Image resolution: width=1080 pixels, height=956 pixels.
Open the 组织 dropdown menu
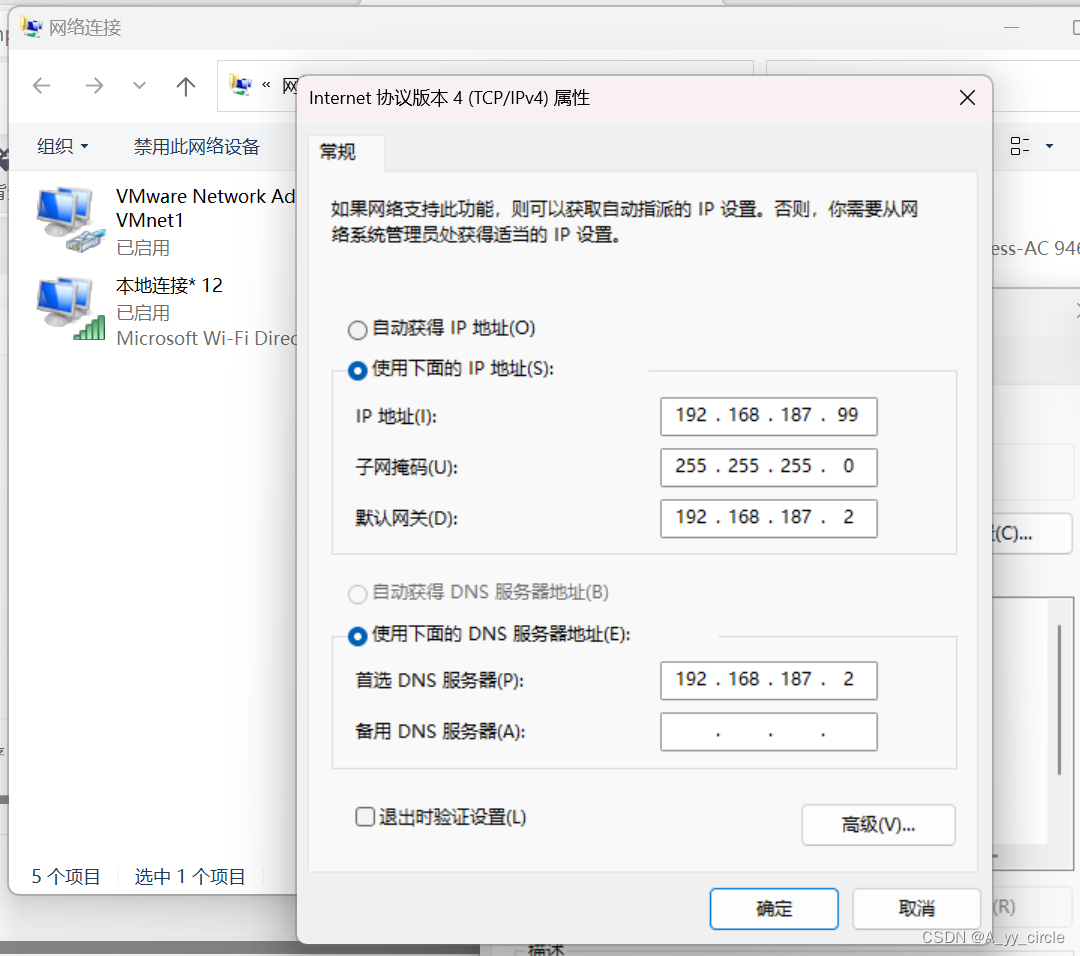point(62,146)
